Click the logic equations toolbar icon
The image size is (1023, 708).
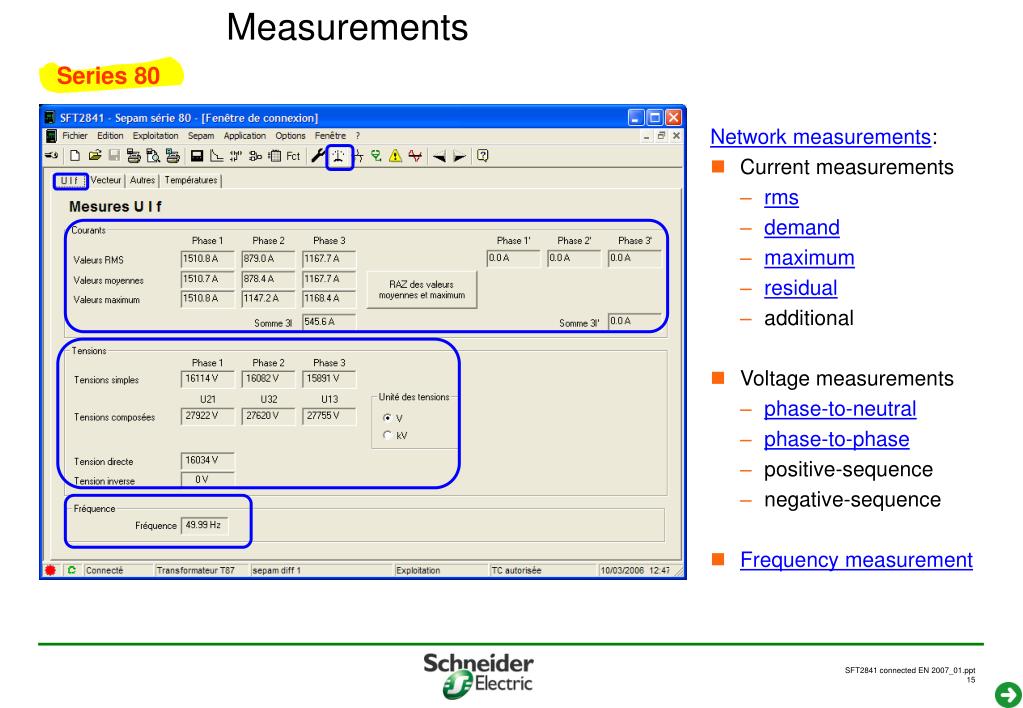tap(255, 156)
